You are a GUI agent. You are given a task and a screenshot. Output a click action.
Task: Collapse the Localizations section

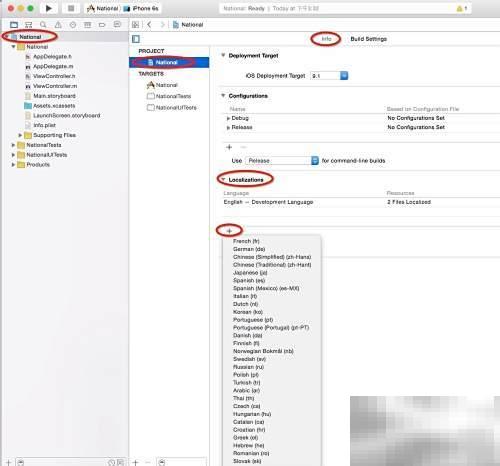pyautogui.click(x=223, y=180)
